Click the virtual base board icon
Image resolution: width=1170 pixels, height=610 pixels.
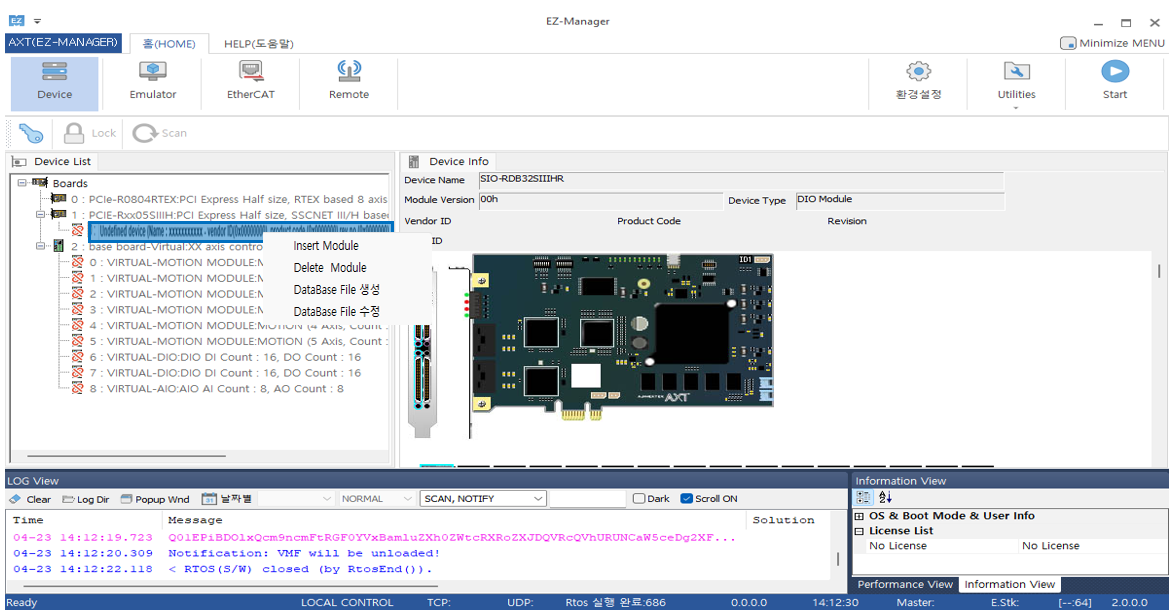pyautogui.click(x=58, y=245)
